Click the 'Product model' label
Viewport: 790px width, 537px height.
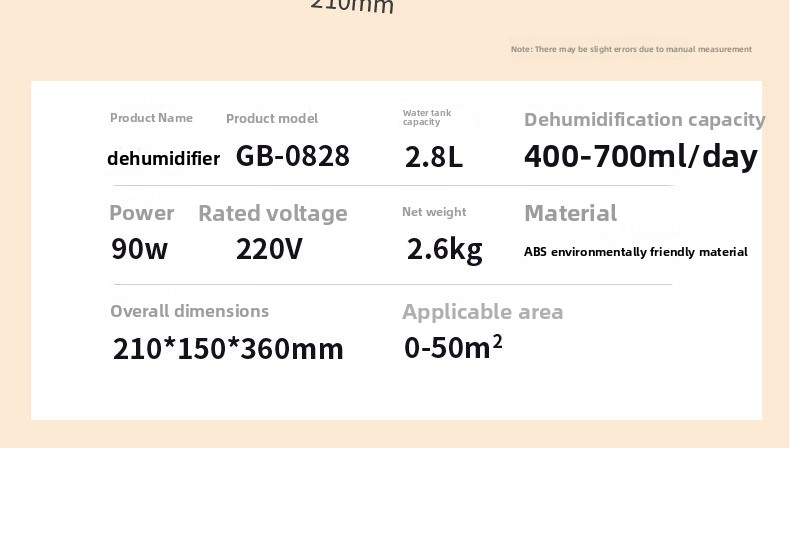point(272,119)
